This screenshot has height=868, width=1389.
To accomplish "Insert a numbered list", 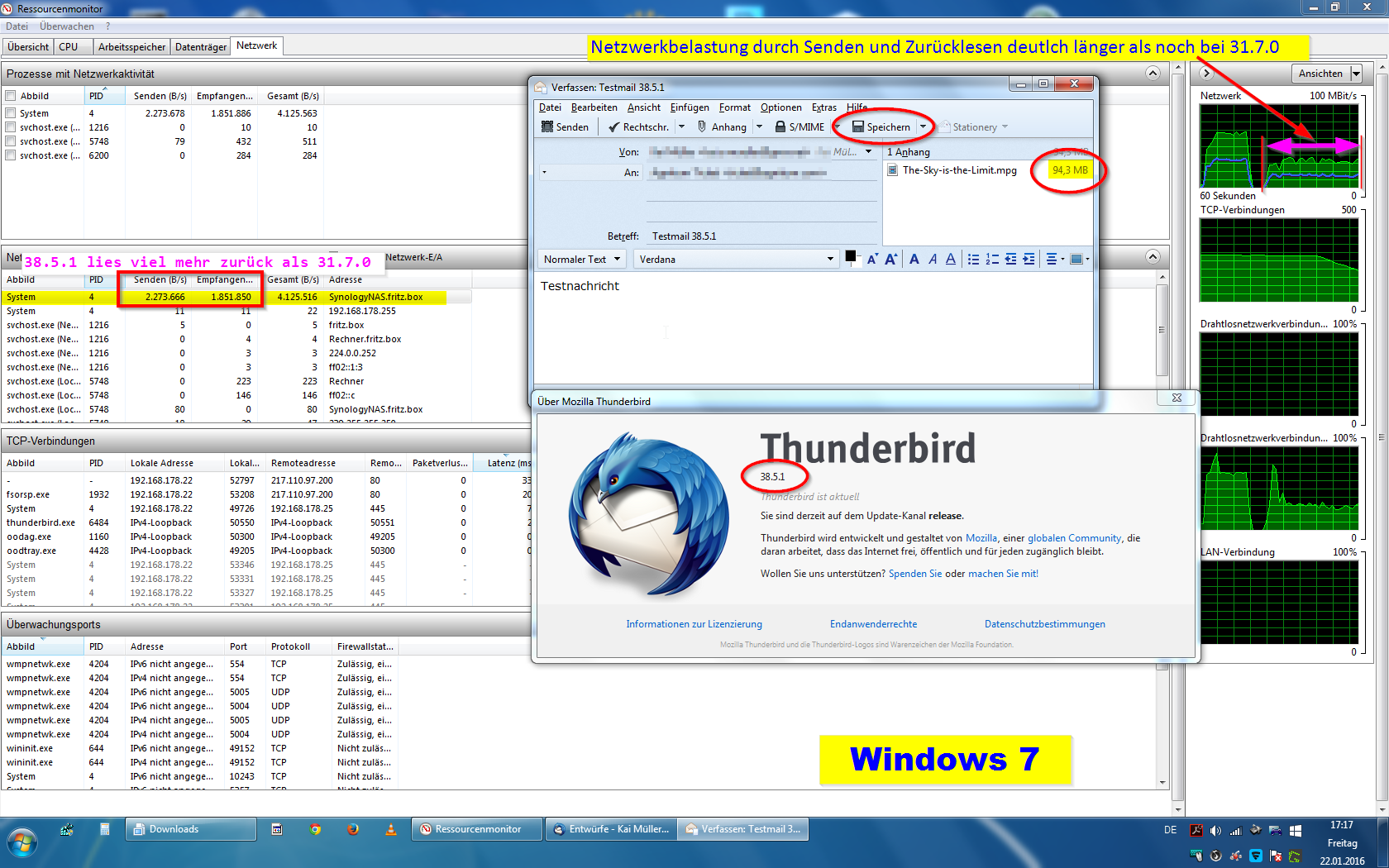I will tap(992, 260).
